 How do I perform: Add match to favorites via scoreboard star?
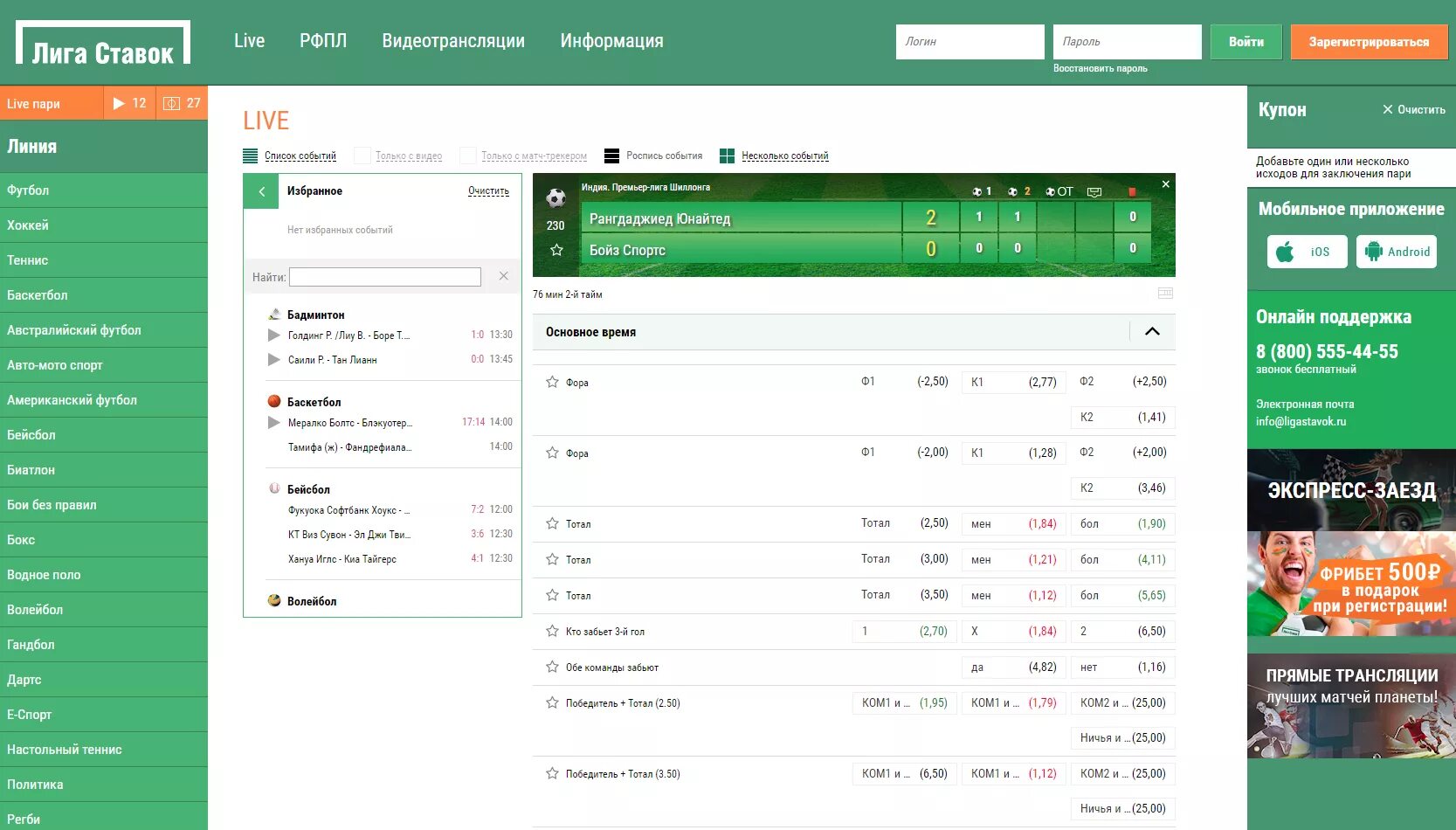coord(556,250)
